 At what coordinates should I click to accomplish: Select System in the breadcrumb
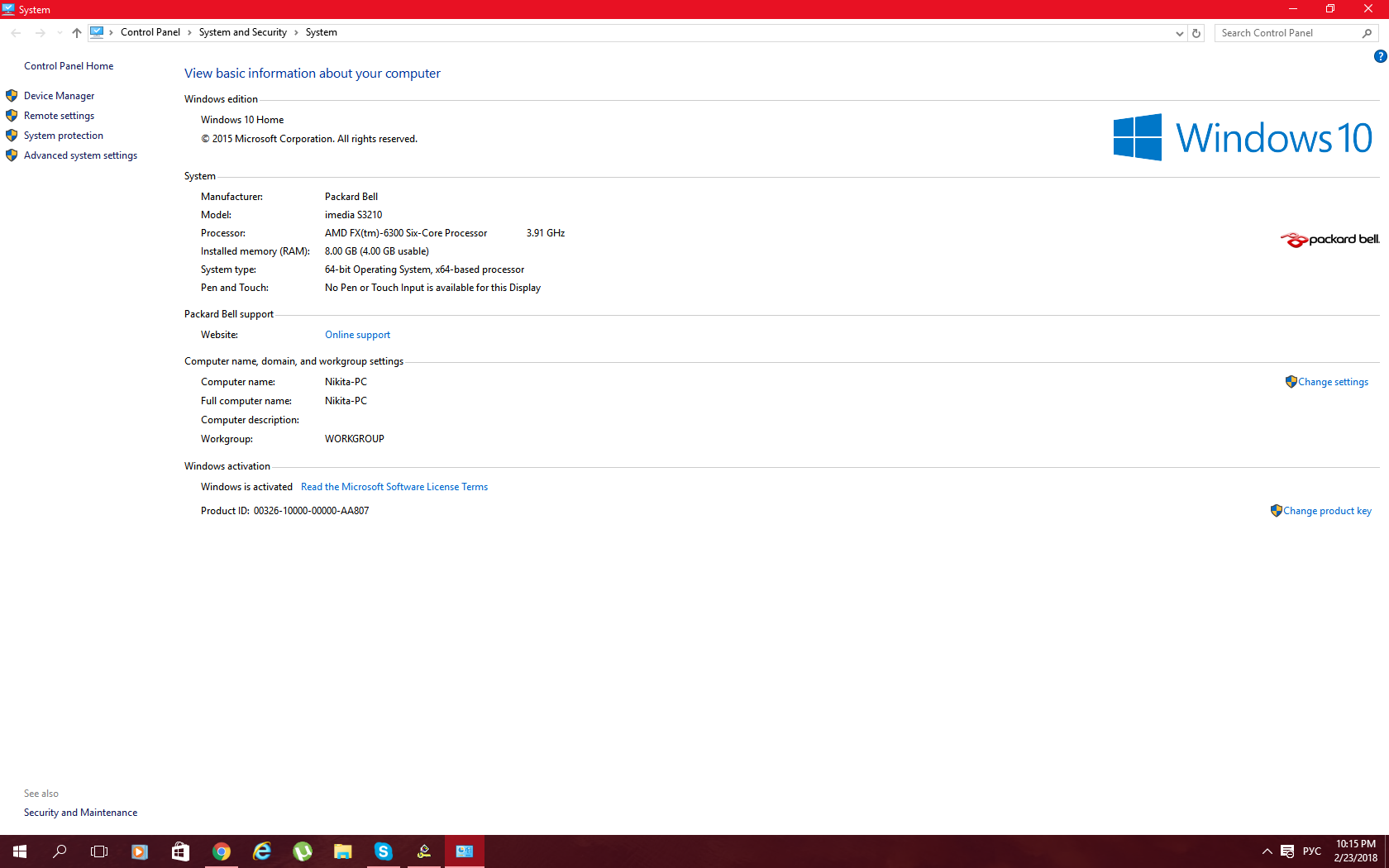click(x=321, y=32)
